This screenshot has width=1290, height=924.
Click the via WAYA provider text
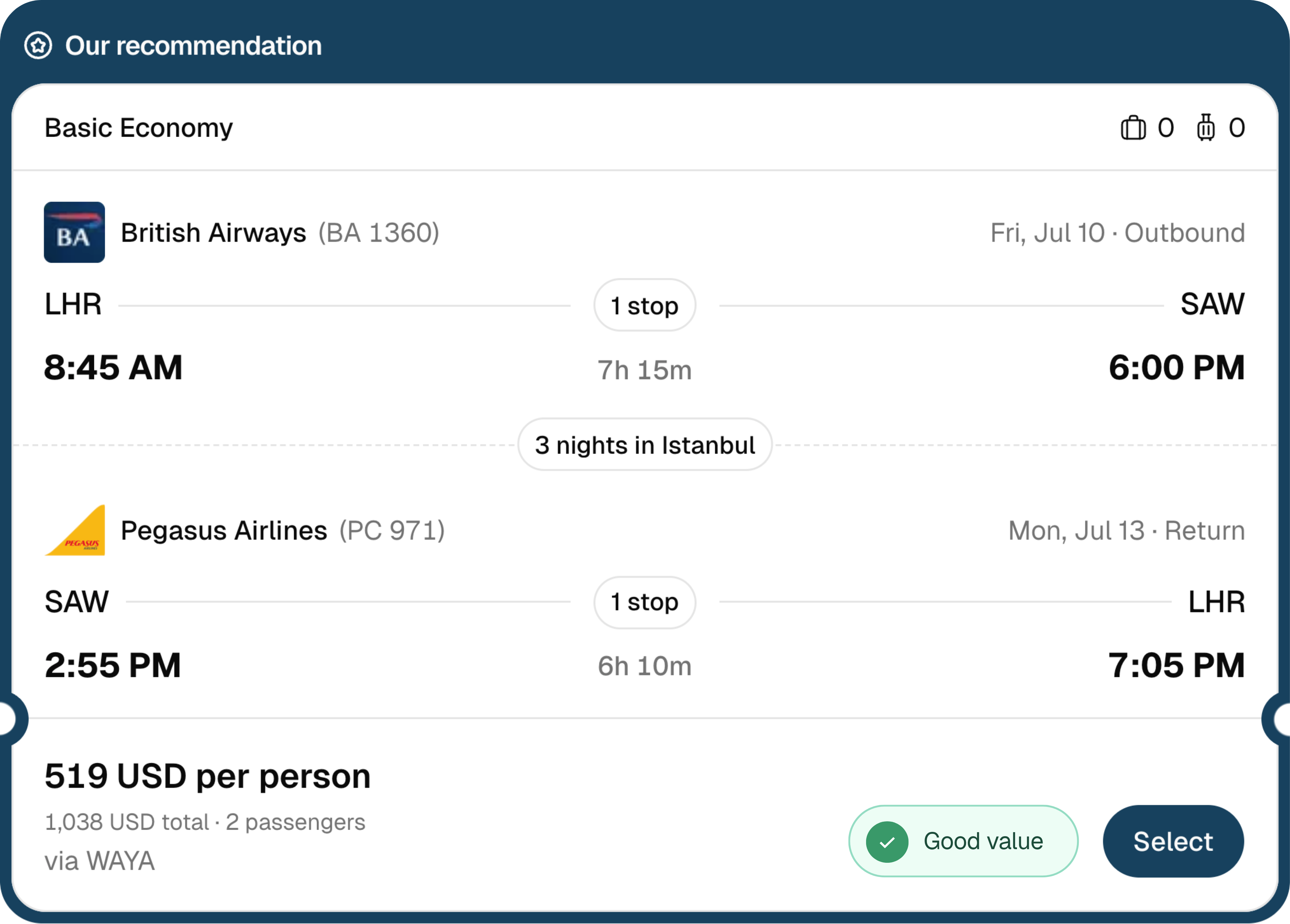tap(100, 861)
